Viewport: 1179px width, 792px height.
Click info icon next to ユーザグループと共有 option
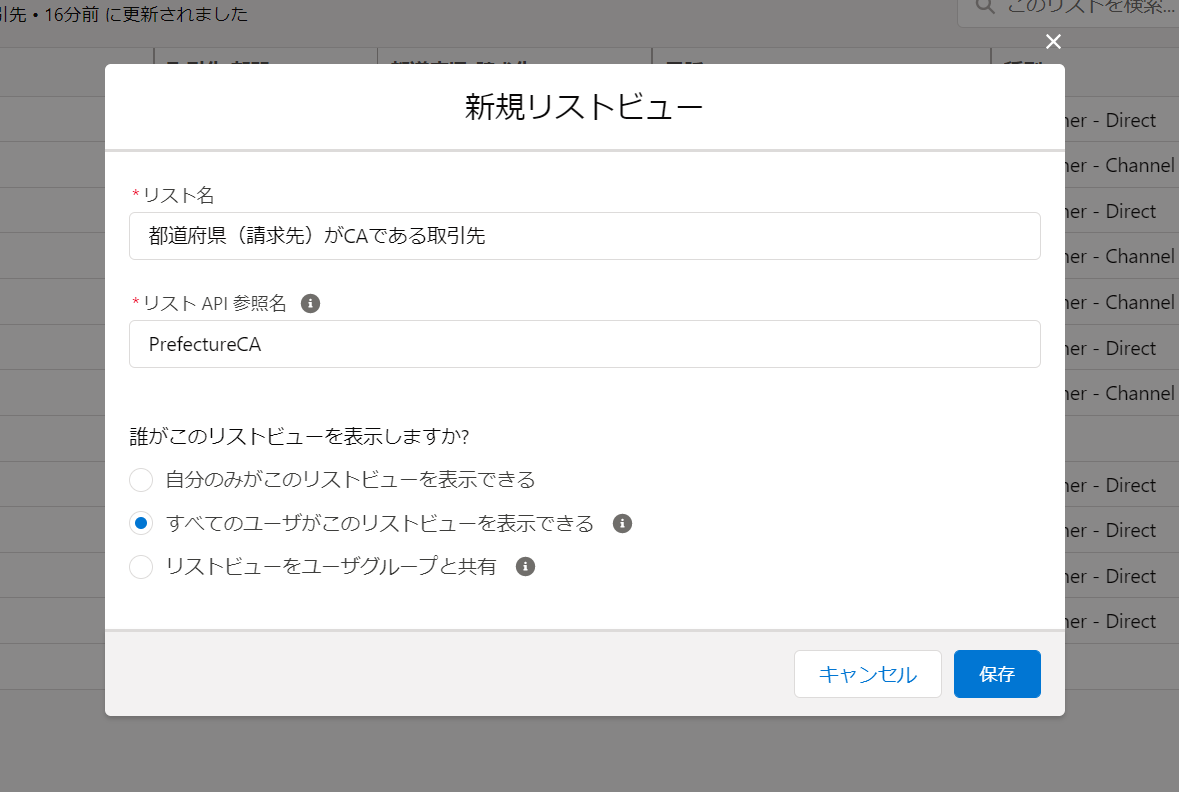tap(526, 567)
